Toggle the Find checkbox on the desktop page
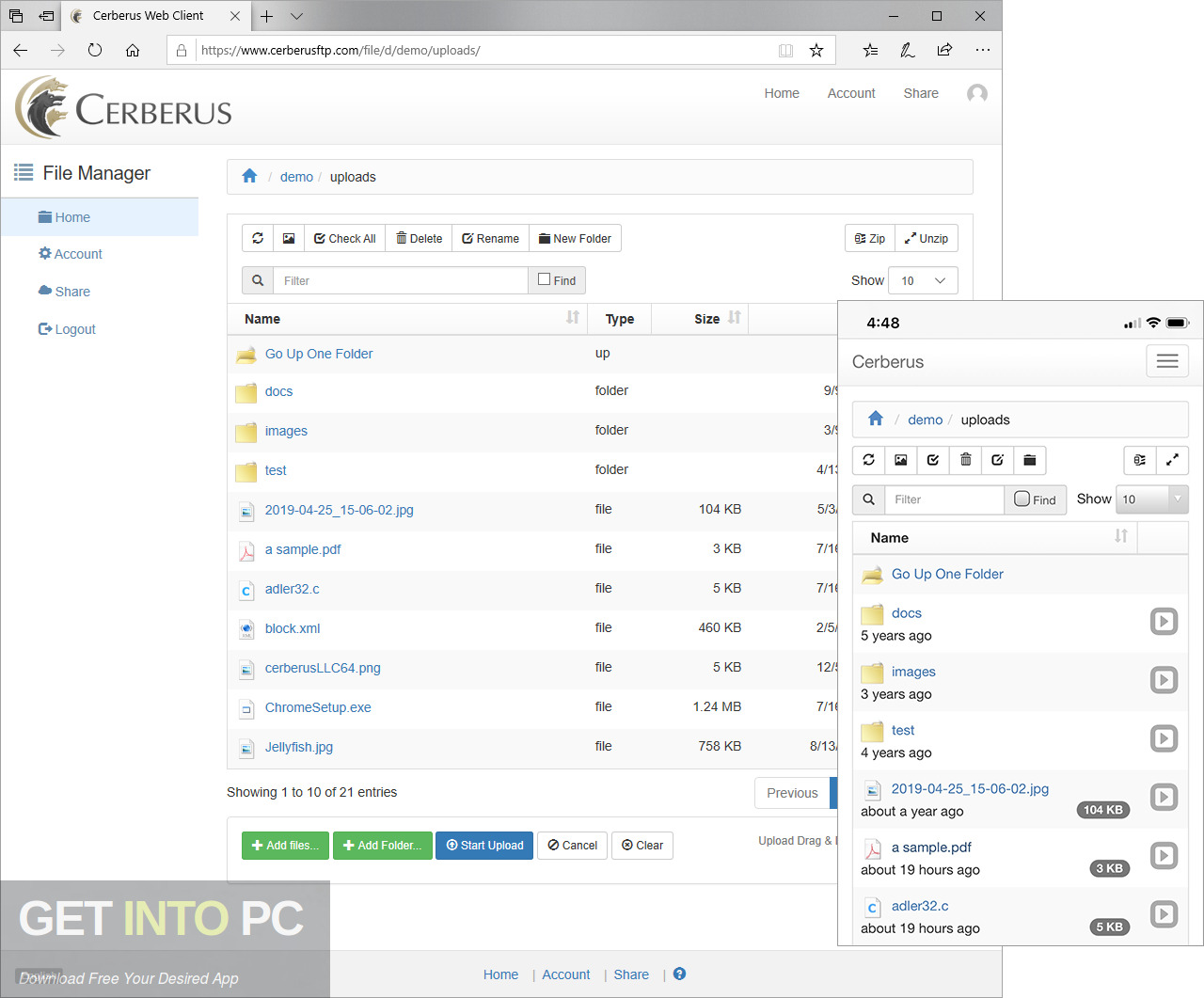The height and width of the screenshot is (998, 1204). [x=544, y=279]
